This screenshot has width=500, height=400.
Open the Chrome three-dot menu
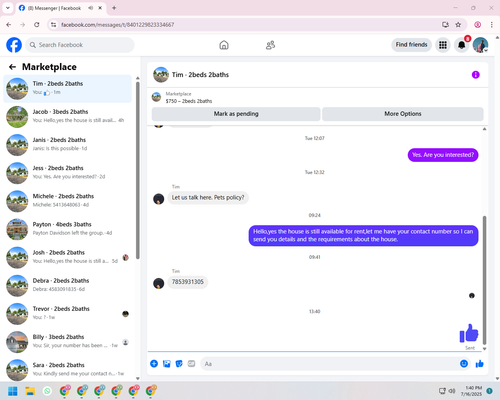coord(492,25)
